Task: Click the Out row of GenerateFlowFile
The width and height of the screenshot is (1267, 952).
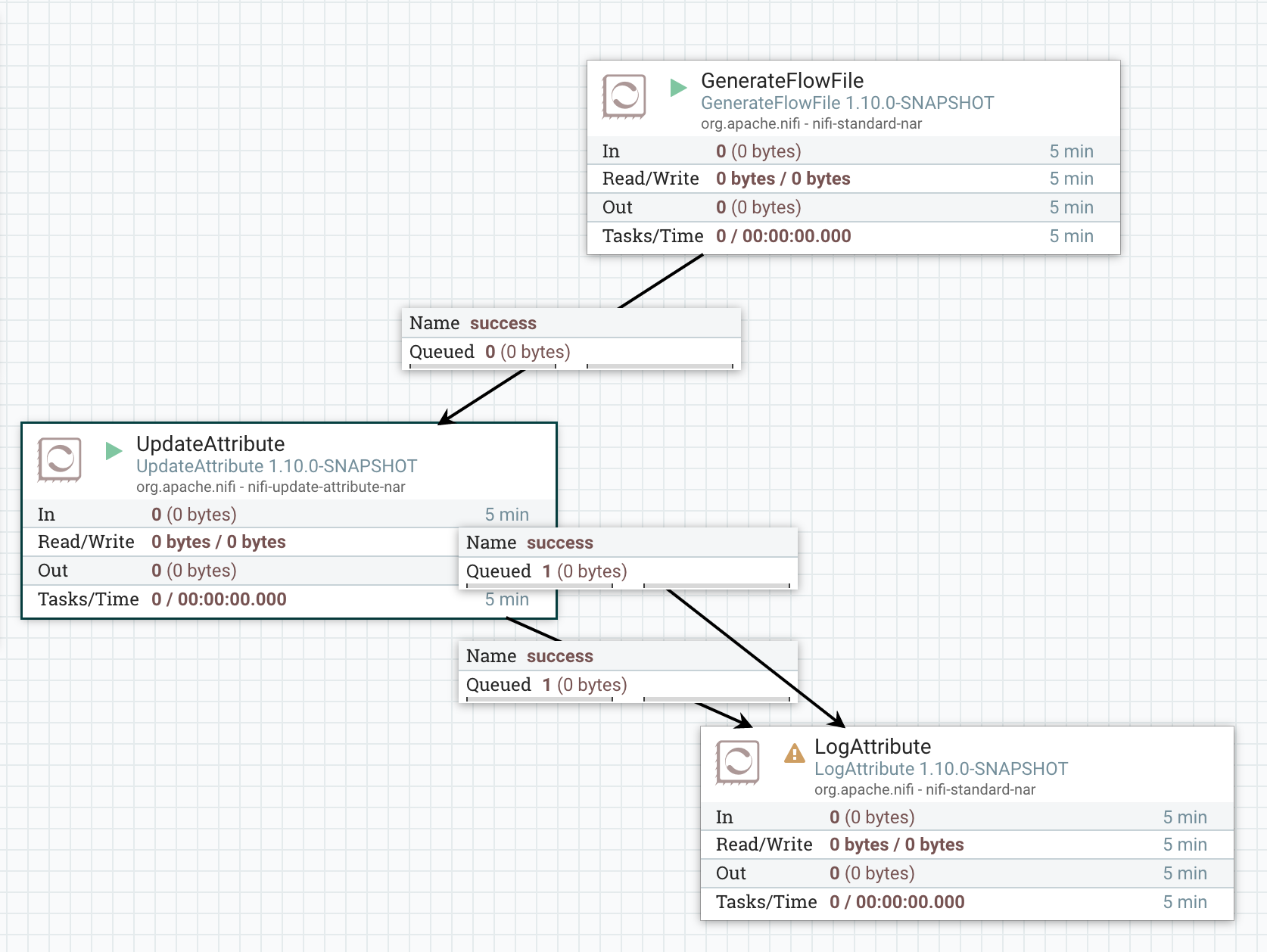Action: tap(853, 207)
